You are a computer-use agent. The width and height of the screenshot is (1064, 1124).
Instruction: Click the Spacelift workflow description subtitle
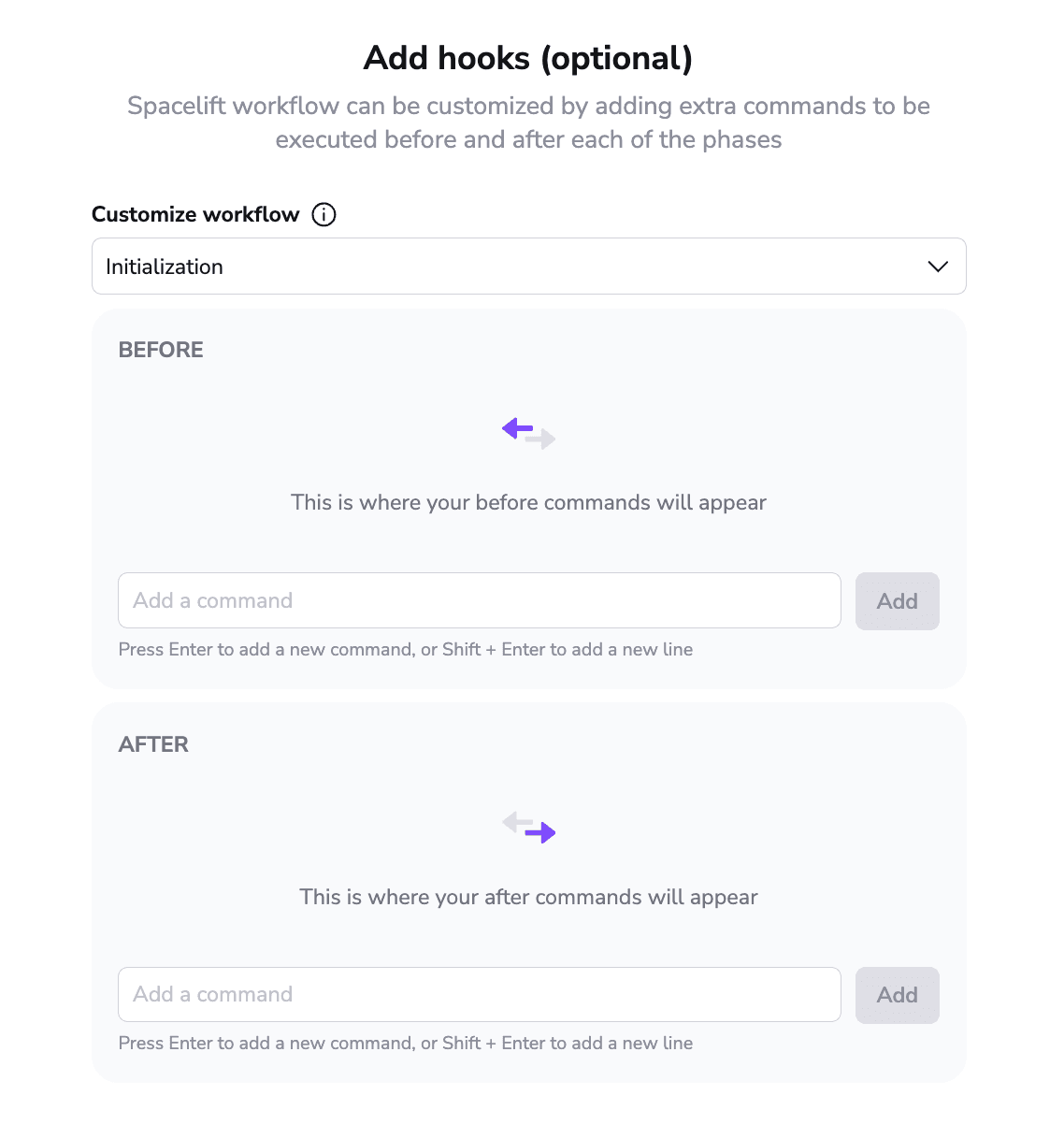[x=528, y=122]
